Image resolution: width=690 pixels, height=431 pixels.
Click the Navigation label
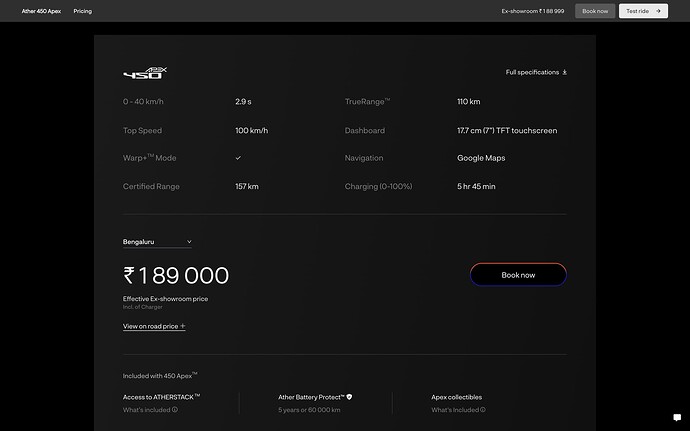tap(364, 158)
